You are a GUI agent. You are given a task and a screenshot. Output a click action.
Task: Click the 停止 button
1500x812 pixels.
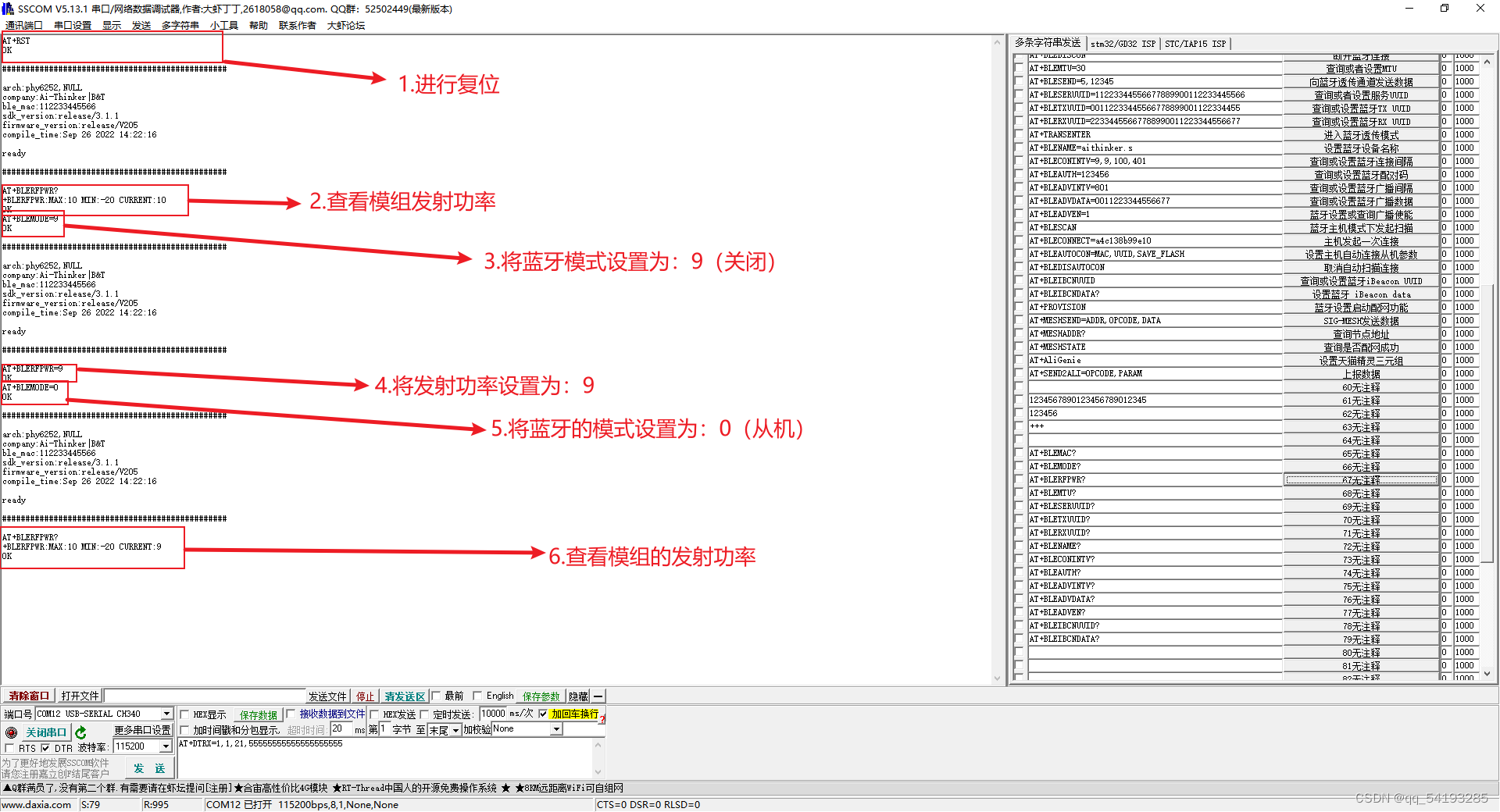tap(366, 696)
